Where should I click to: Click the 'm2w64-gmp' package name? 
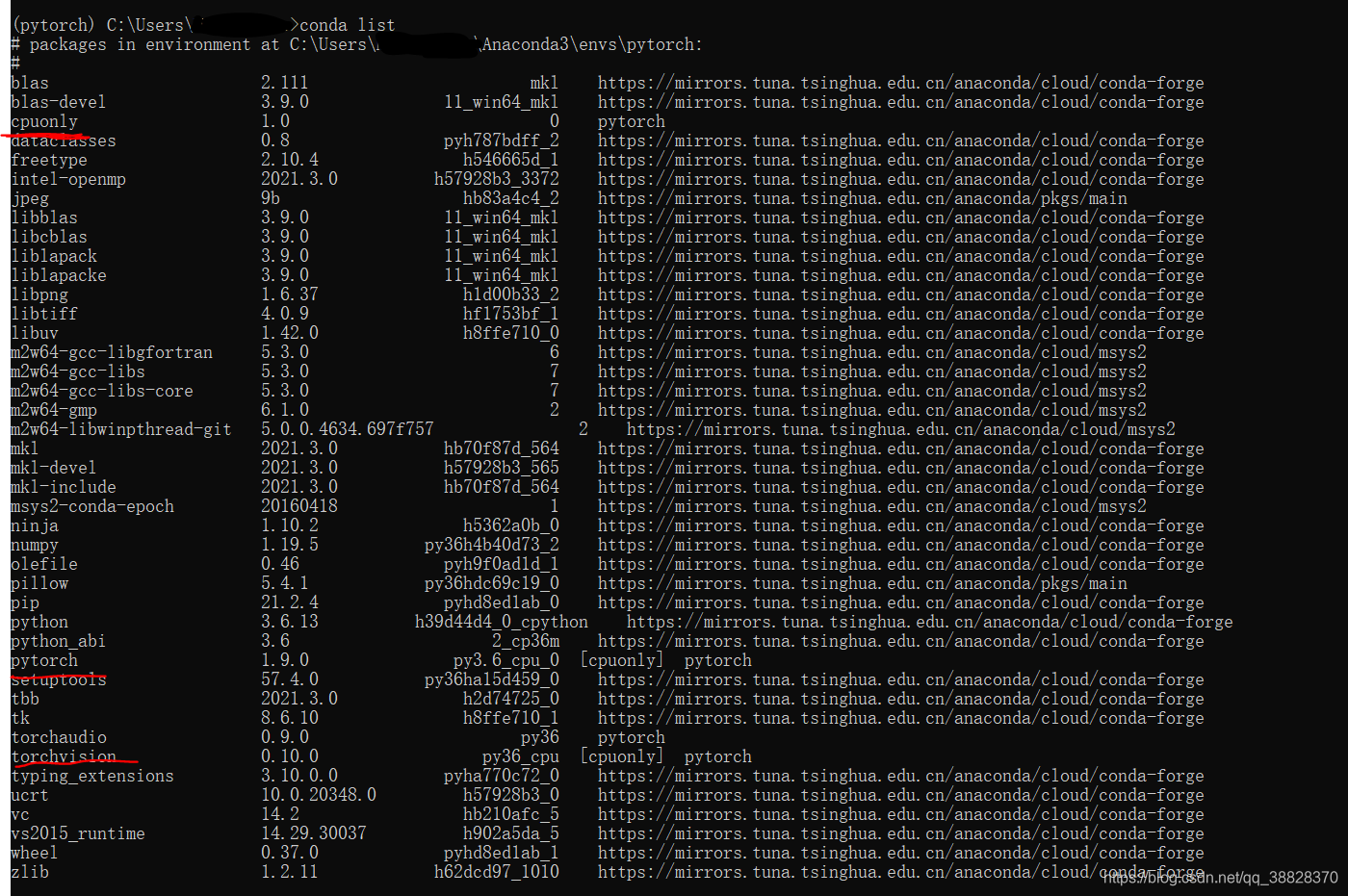point(54,410)
